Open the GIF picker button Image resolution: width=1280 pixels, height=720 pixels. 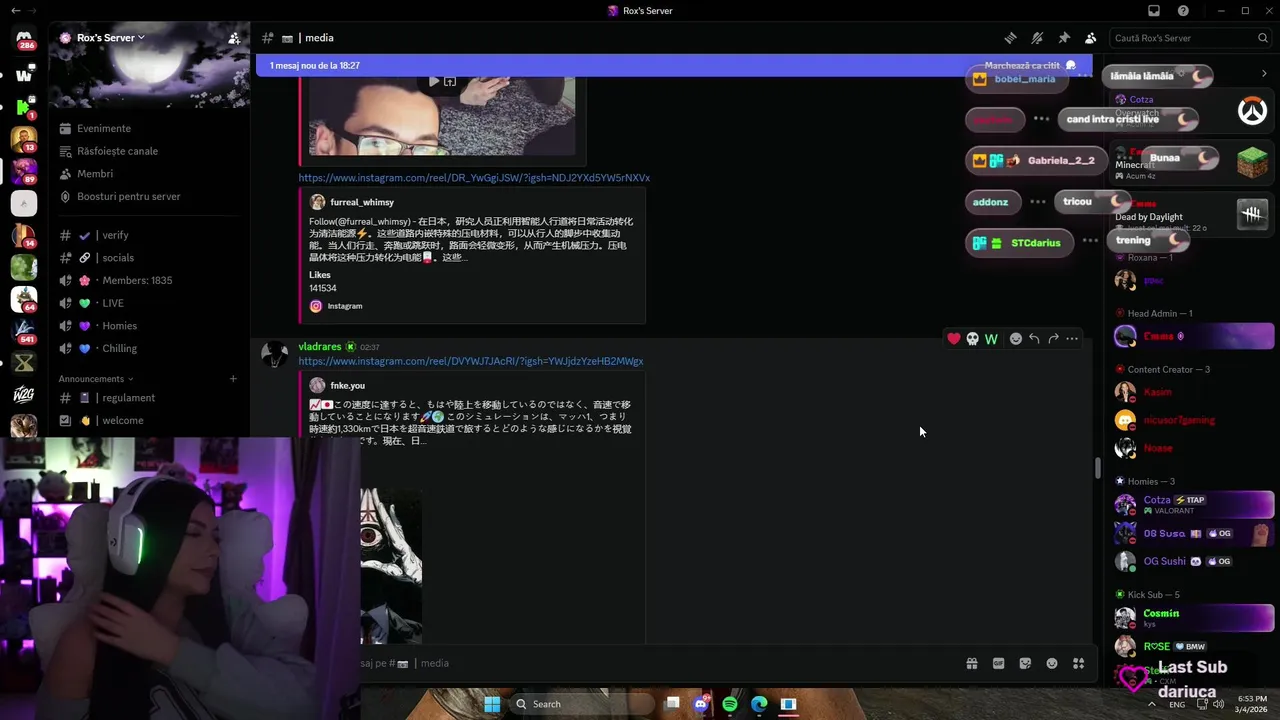(998, 663)
